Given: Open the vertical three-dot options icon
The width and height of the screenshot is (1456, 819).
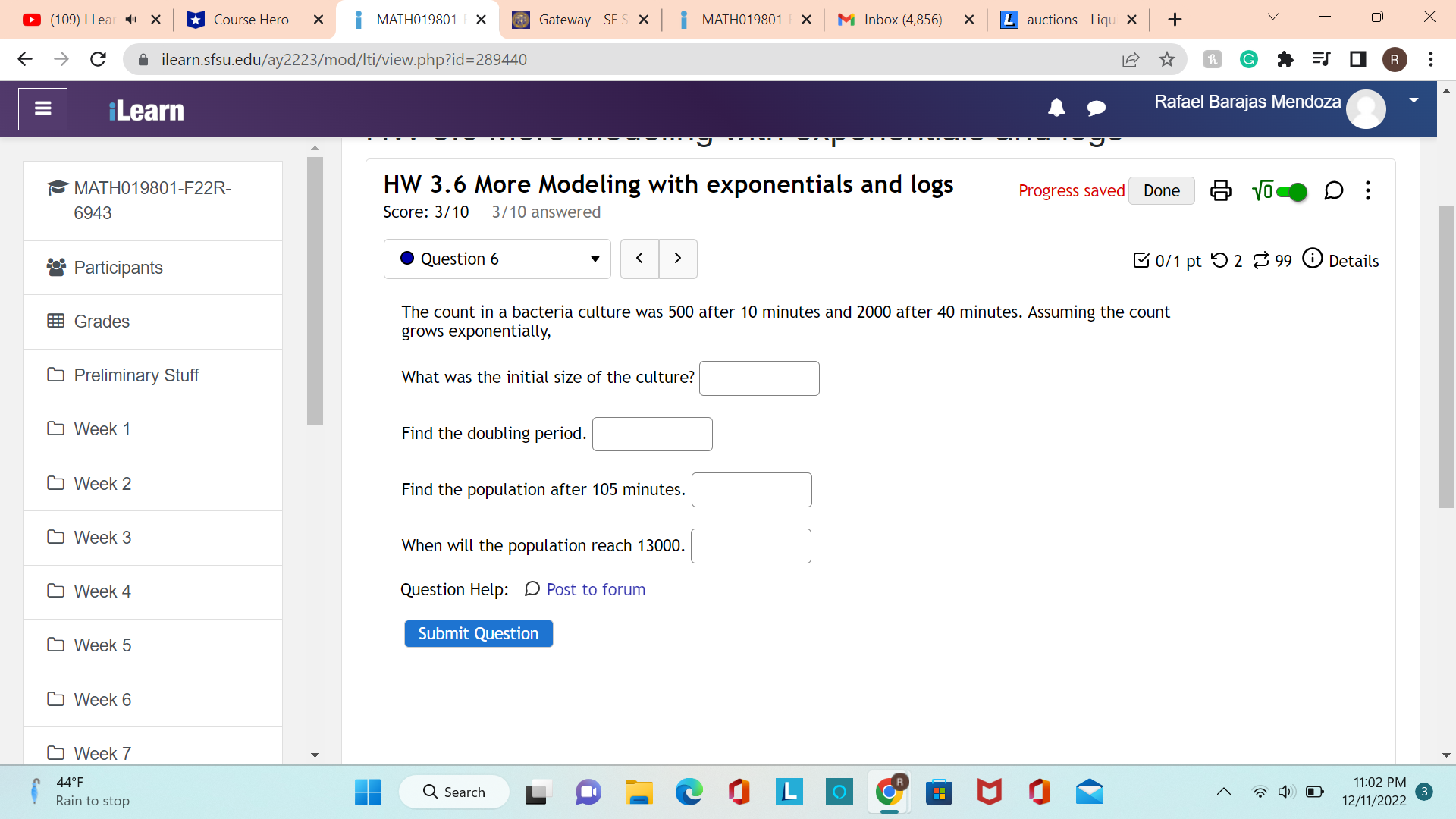Looking at the screenshot, I should pos(1368,190).
